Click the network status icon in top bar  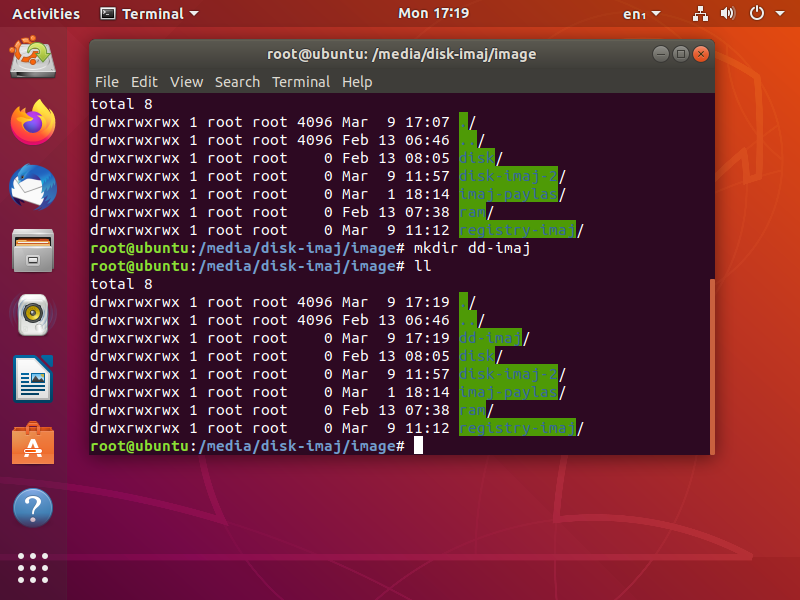click(700, 14)
